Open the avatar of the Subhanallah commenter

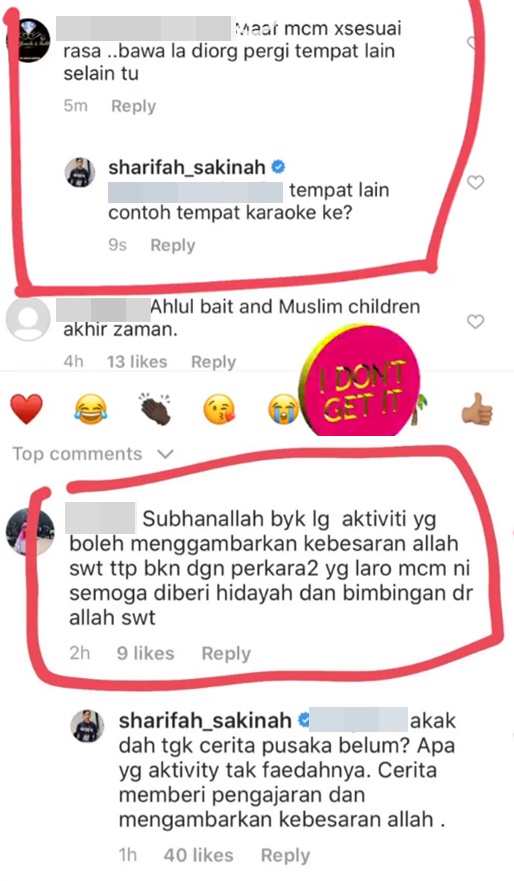(x=30, y=532)
